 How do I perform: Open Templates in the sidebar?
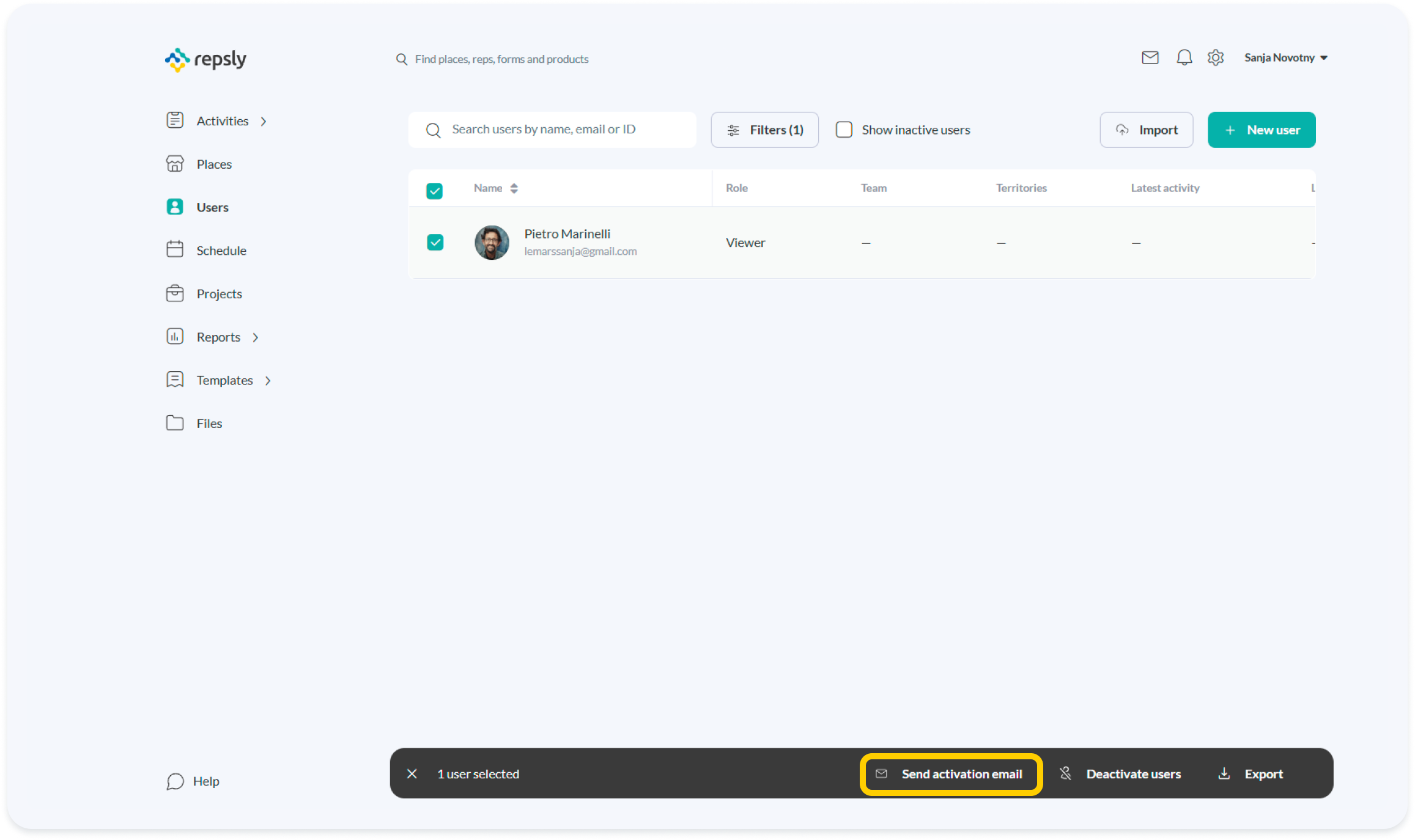coord(224,380)
